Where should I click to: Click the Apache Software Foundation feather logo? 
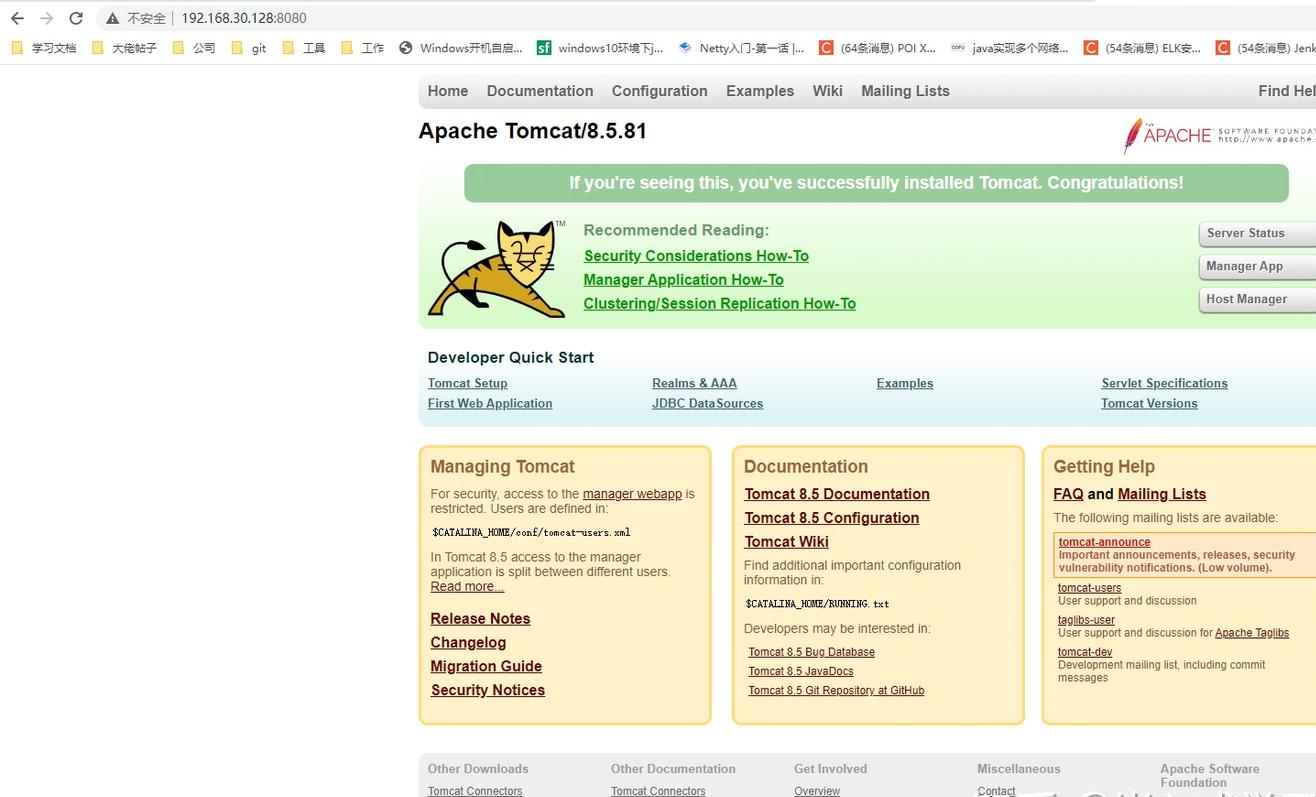point(1218,136)
